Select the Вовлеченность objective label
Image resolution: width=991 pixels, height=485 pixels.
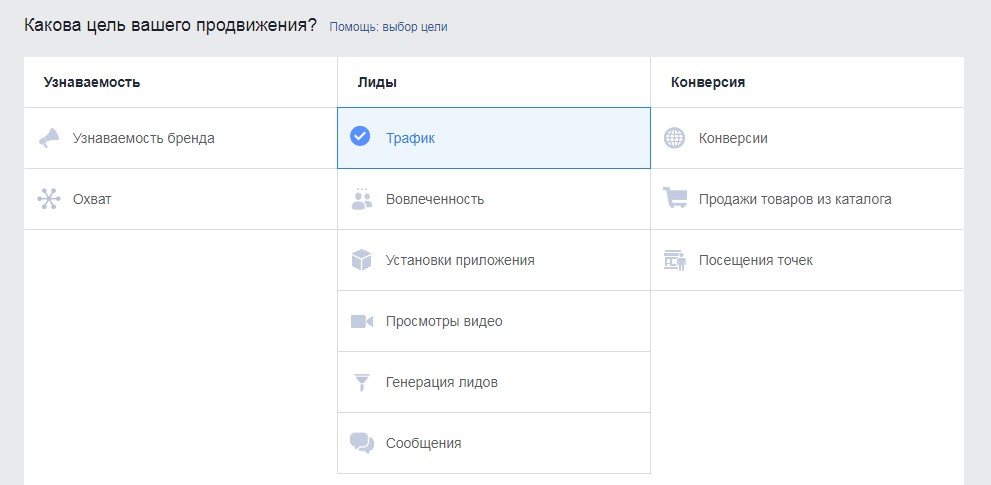tap(435, 199)
